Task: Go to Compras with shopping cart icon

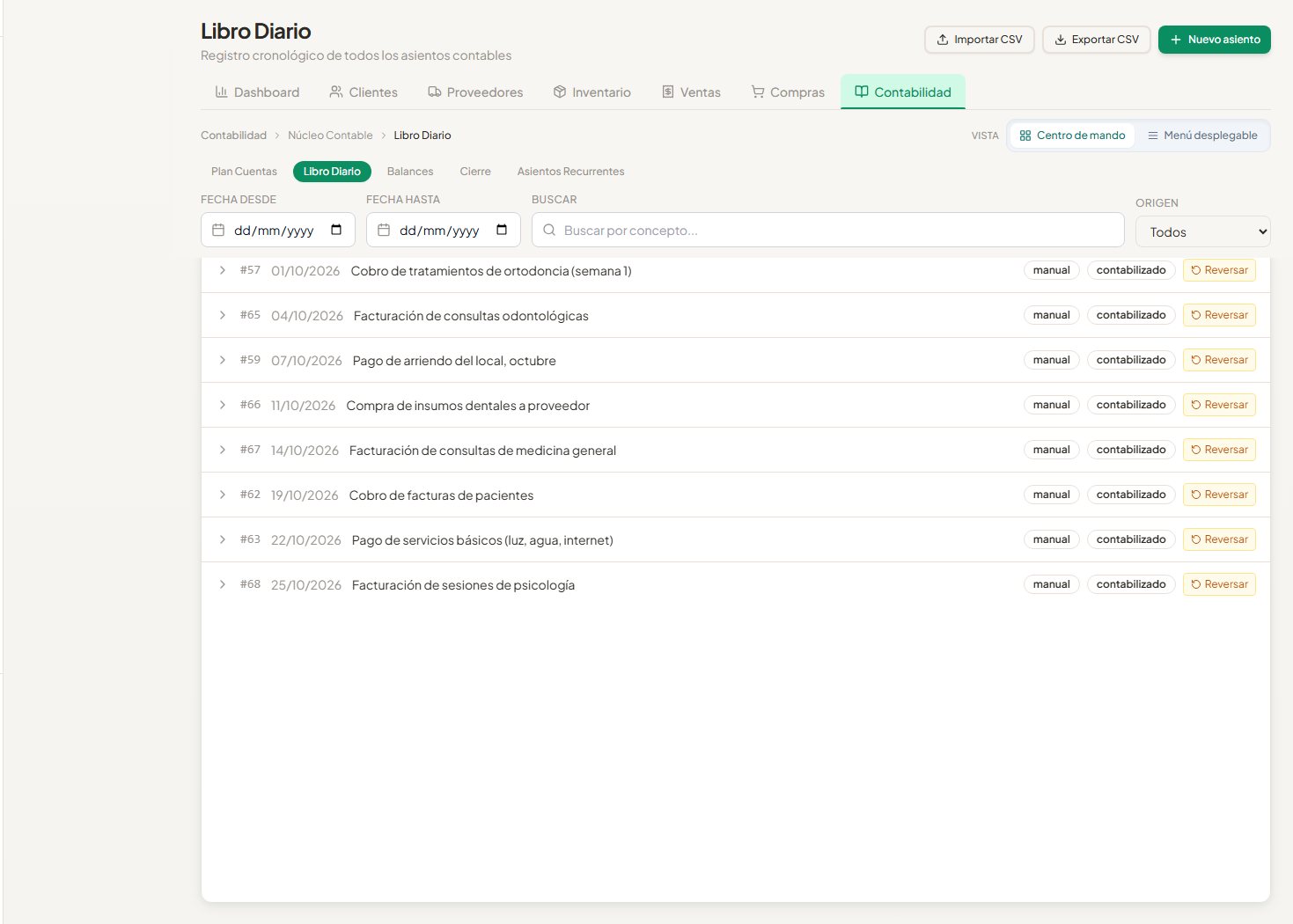Action: pos(788,92)
